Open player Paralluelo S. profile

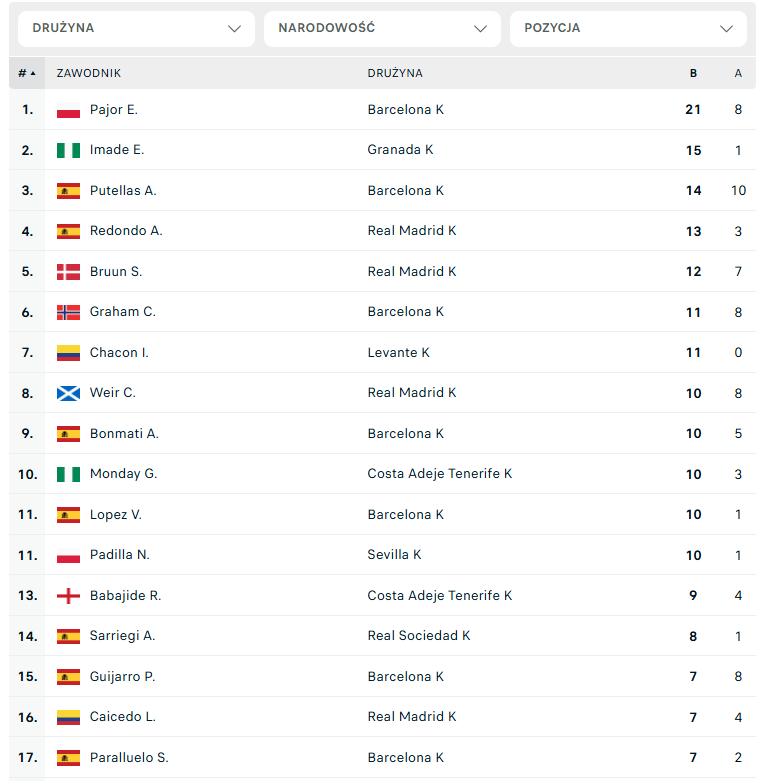129,758
